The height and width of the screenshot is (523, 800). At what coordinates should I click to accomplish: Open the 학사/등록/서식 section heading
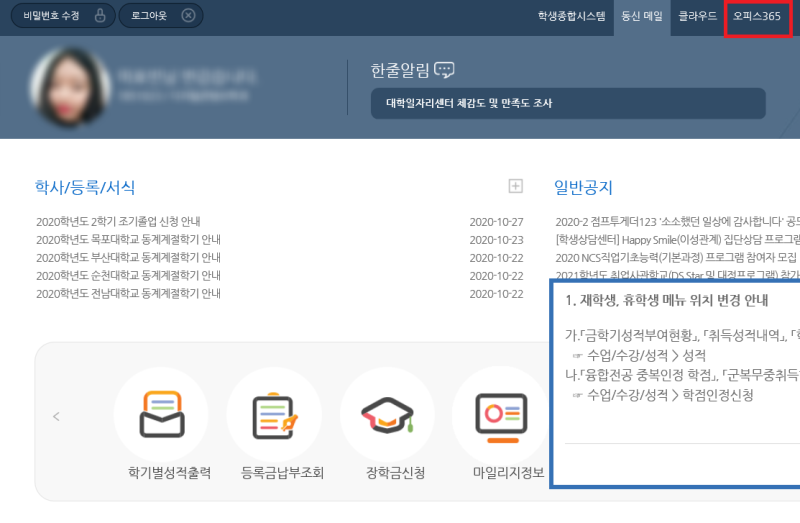(85, 187)
